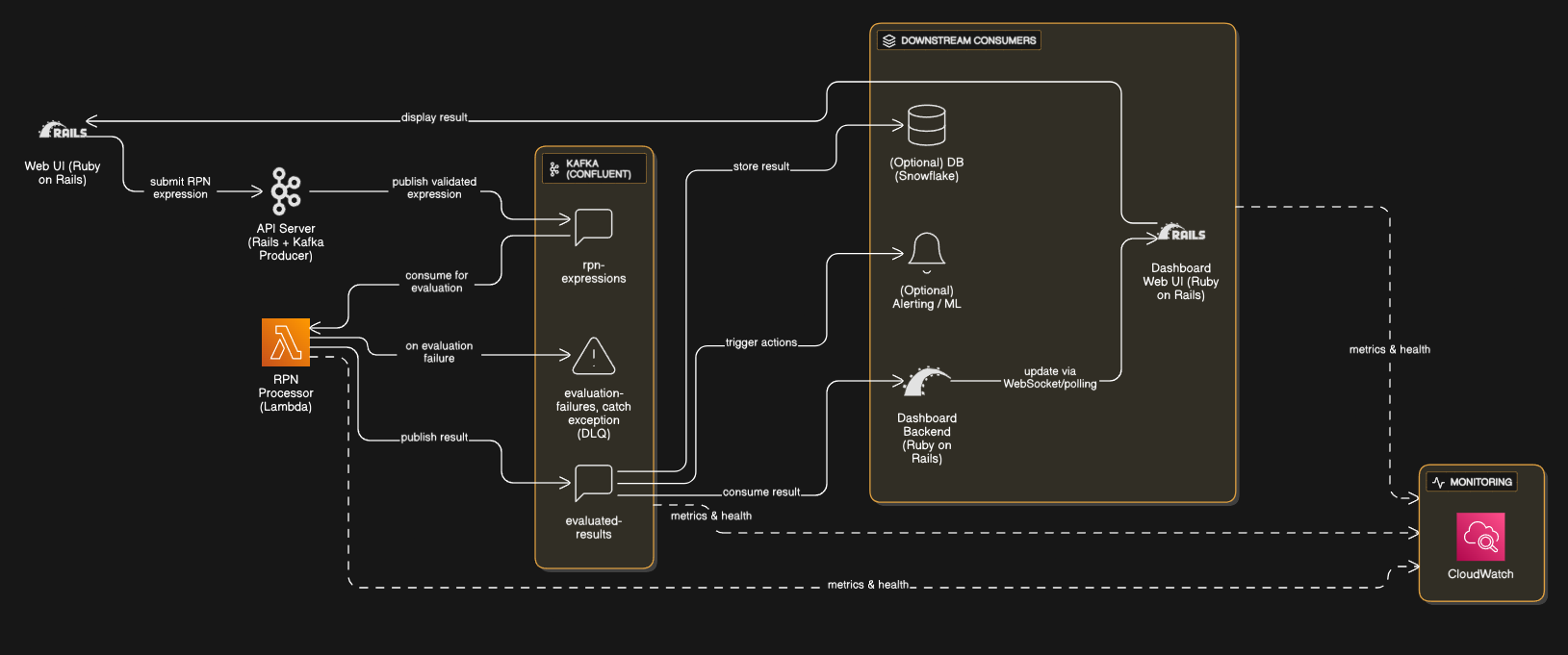Click the leftmost Web UI Rails logo
This screenshot has height=655, width=1568.
pos(63,130)
